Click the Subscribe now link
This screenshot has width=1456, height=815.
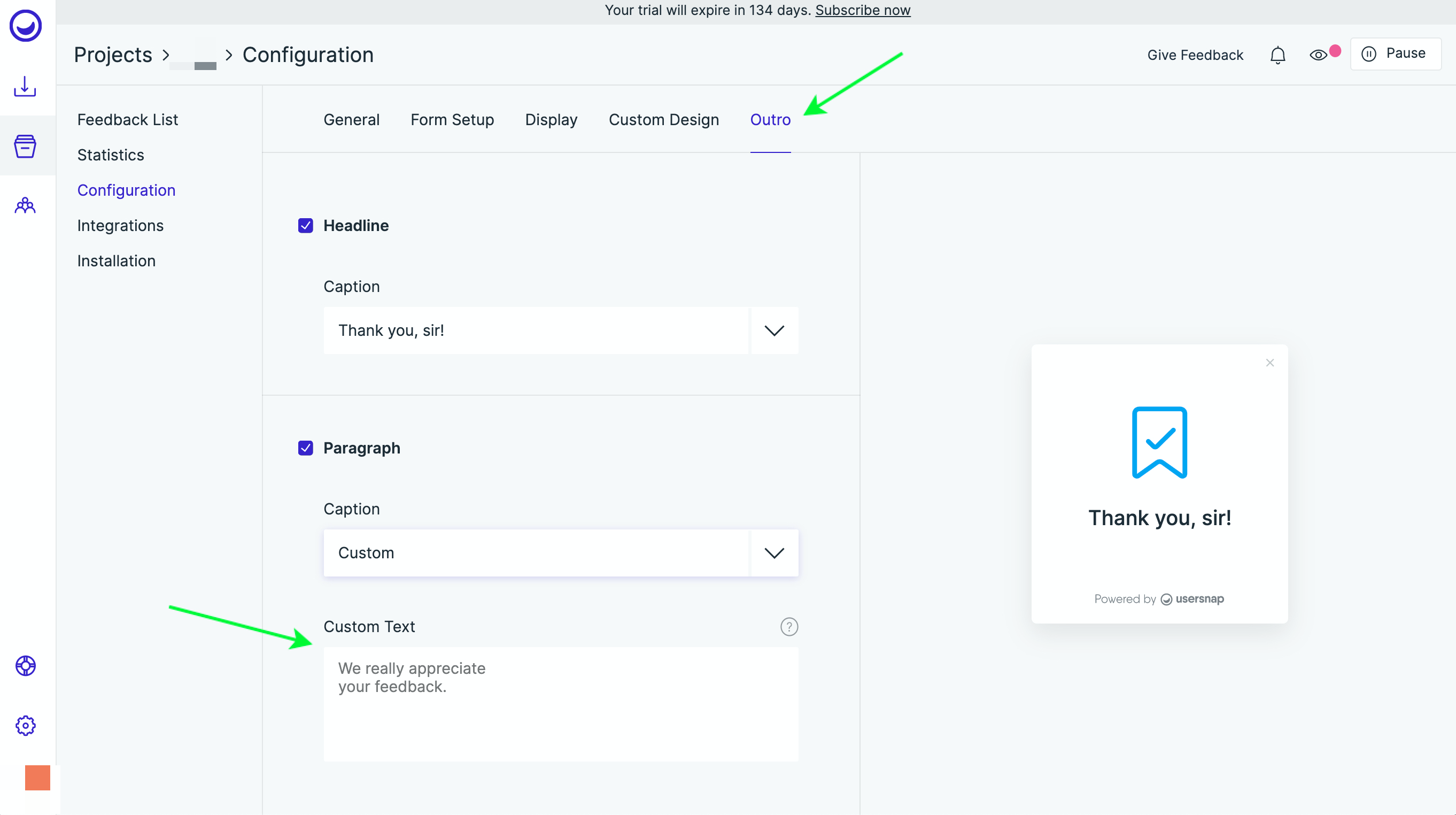pos(863,10)
